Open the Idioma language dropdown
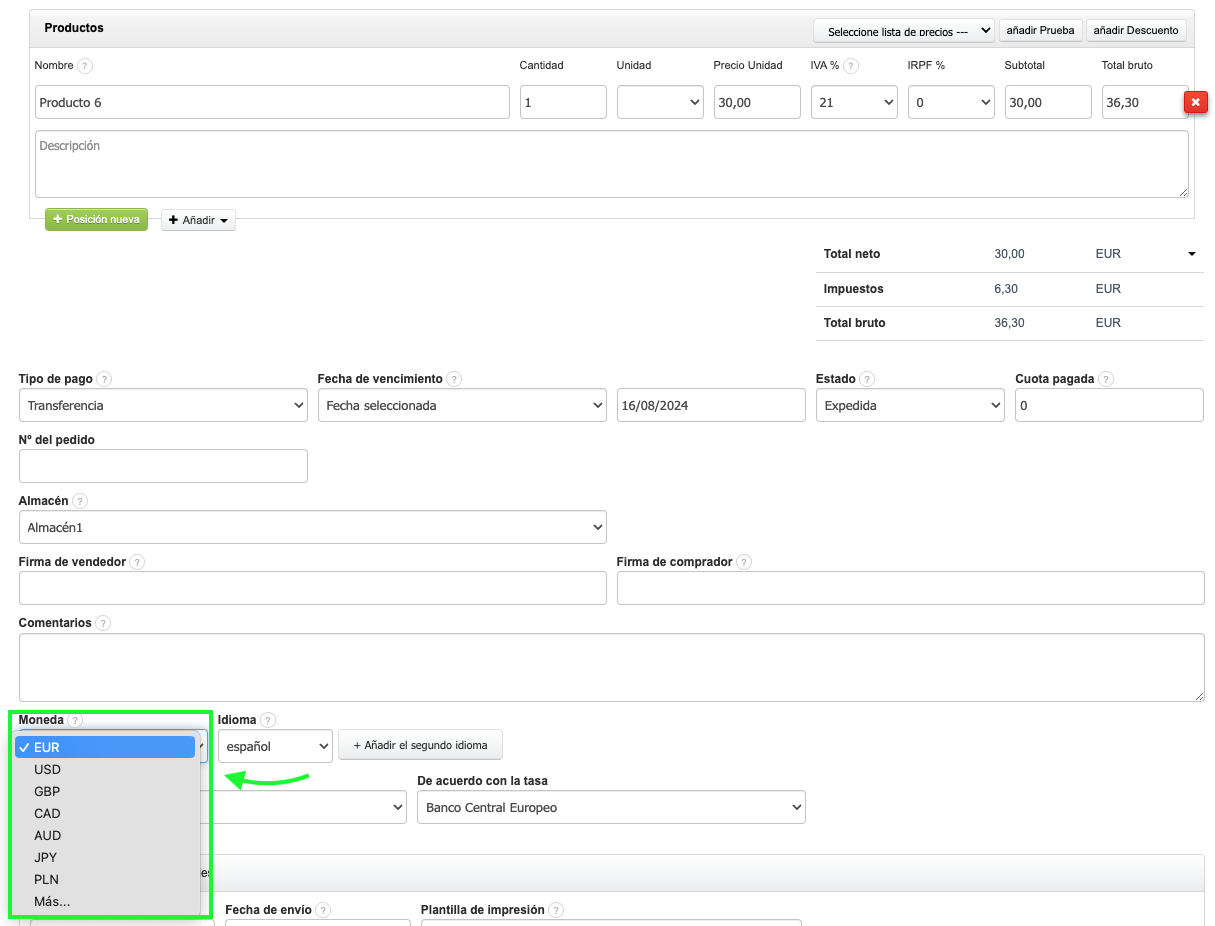1215x926 pixels. pyautogui.click(x=275, y=746)
